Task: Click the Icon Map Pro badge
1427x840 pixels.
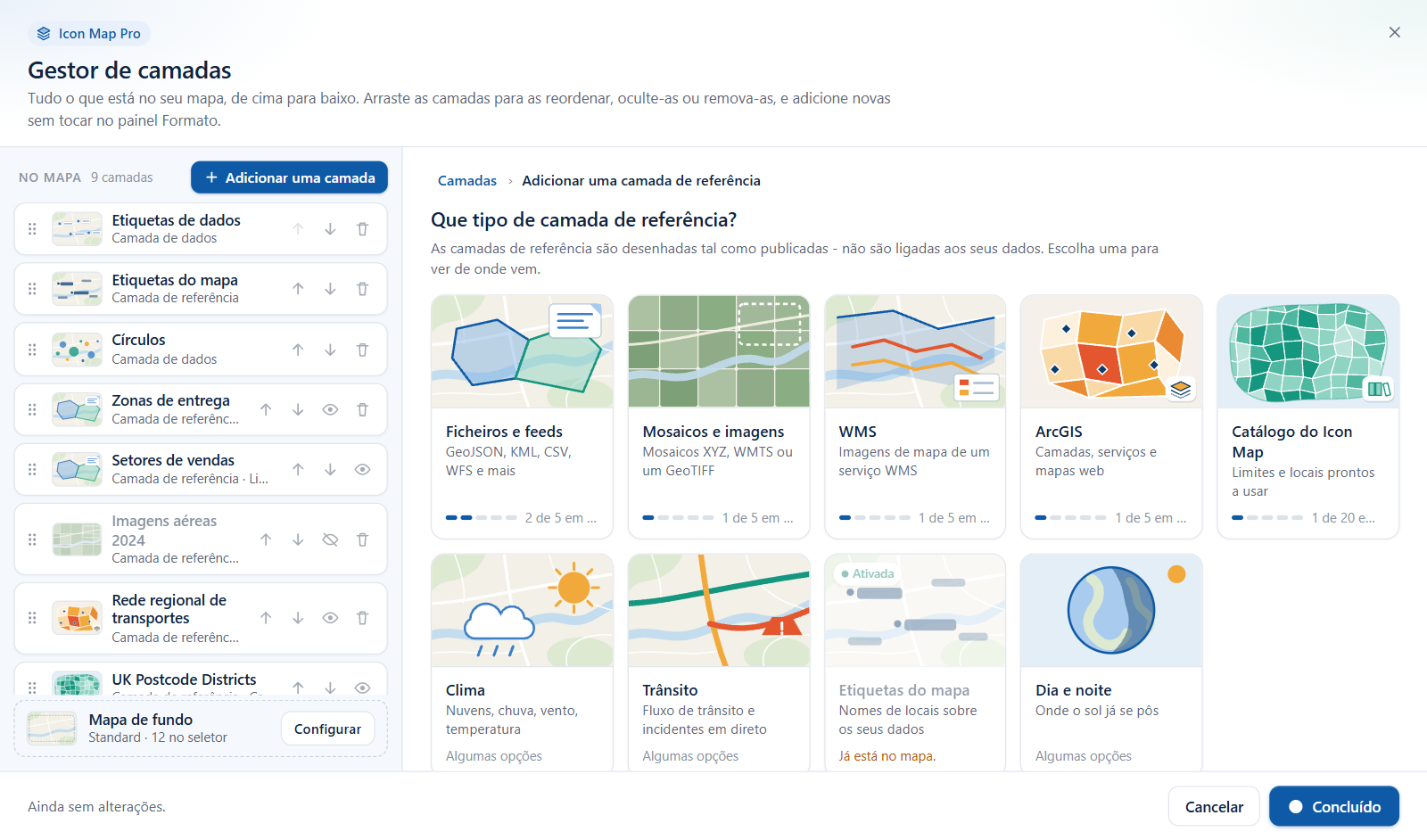Action: 88,34
